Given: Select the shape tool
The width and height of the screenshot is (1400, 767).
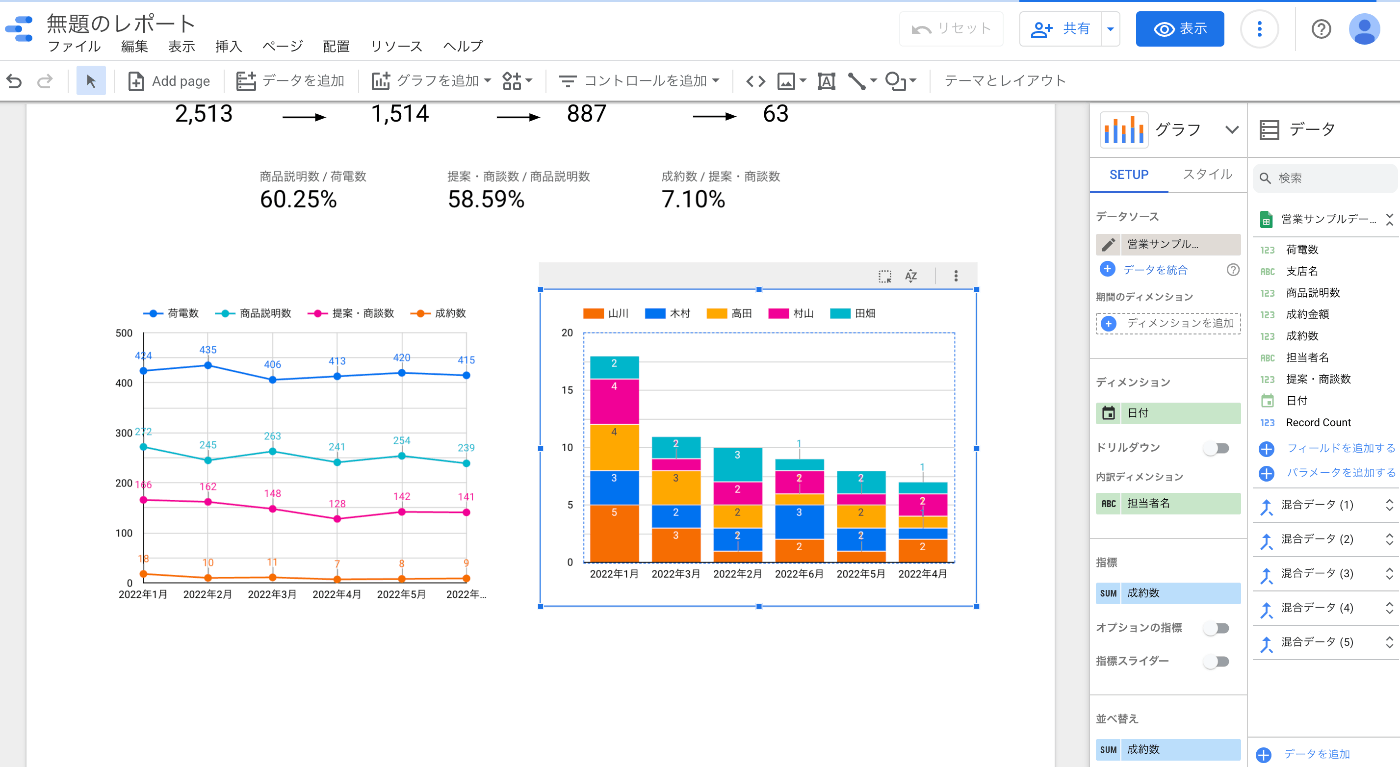Looking at the screenshot, I should coord(900,81).
